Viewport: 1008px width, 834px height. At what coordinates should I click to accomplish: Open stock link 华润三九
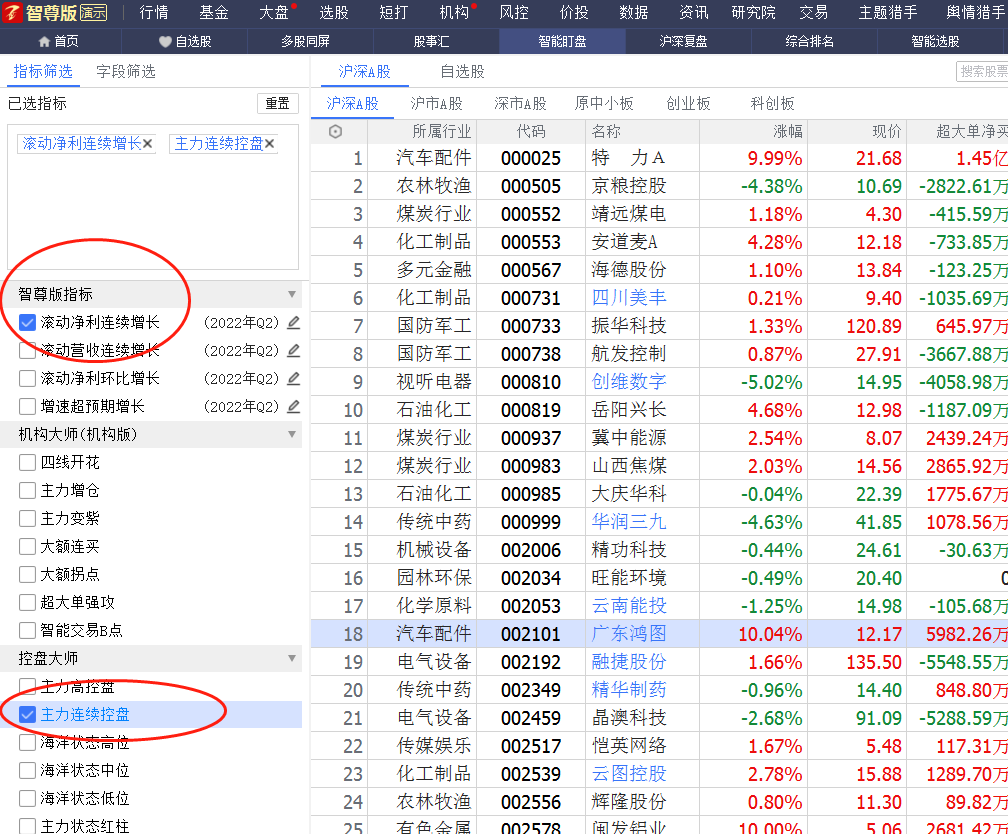[x=629, y=521]
